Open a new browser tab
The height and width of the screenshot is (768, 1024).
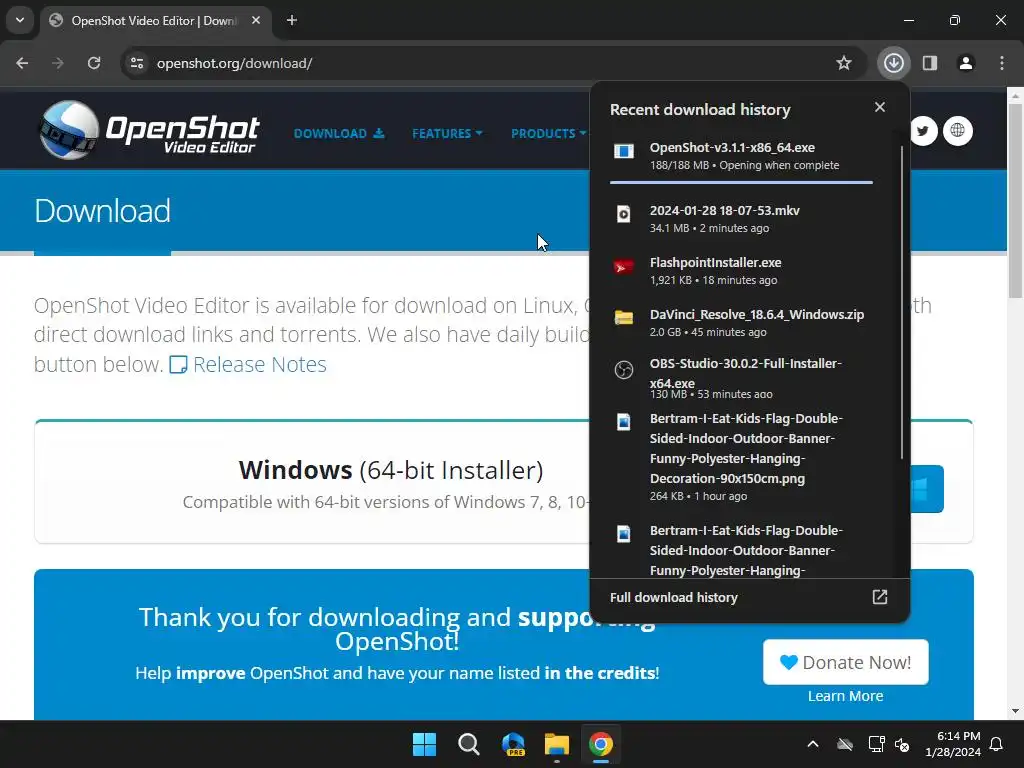click(292, 20)
